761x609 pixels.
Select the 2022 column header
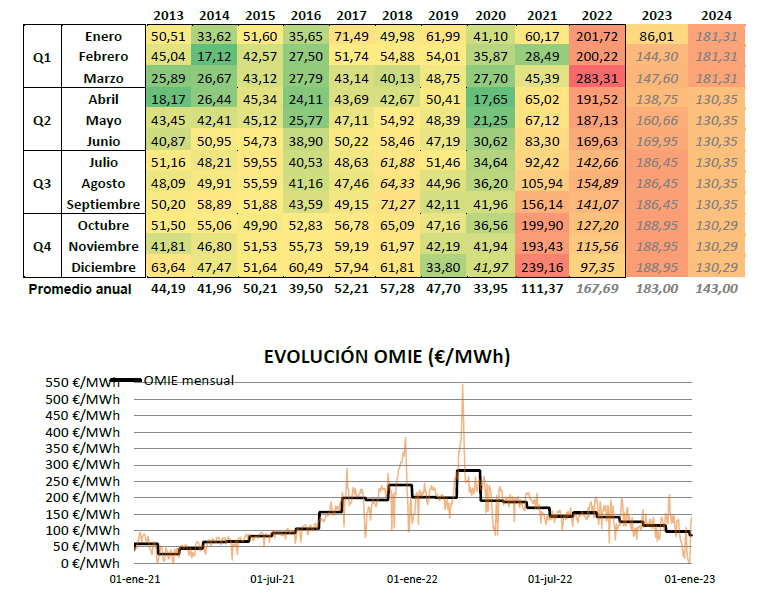click(x=597, y=16)
